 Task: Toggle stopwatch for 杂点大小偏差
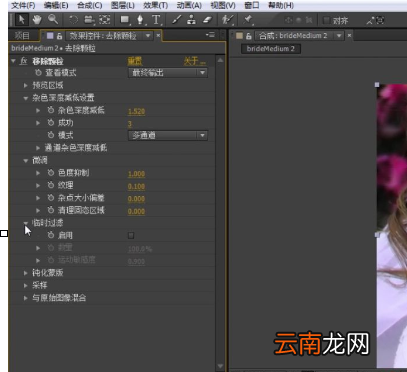coord(51,198)
